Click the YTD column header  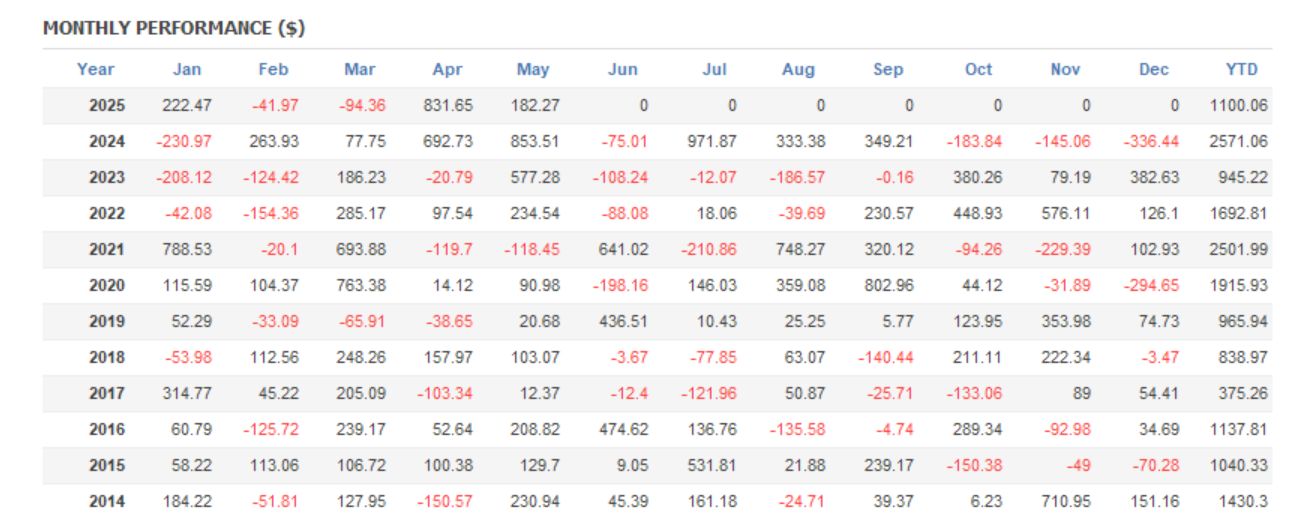coord(1241,69)
